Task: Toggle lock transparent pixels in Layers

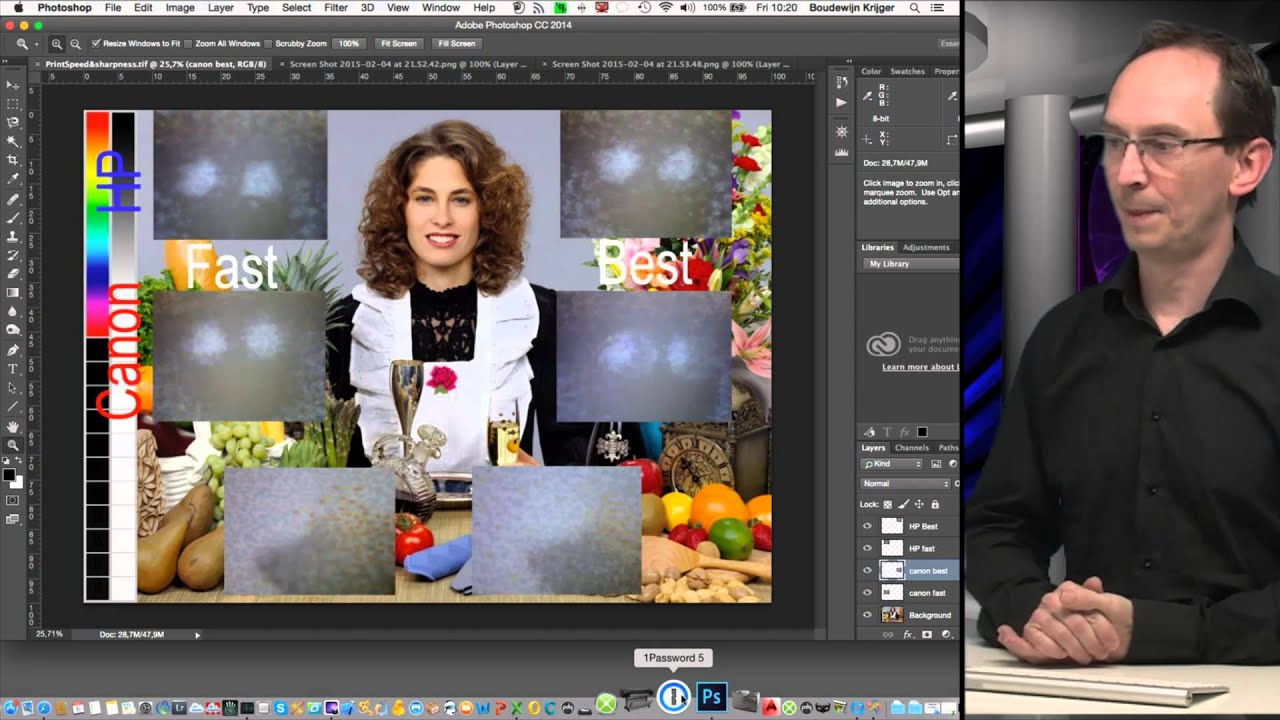Action: coord(888,505)
